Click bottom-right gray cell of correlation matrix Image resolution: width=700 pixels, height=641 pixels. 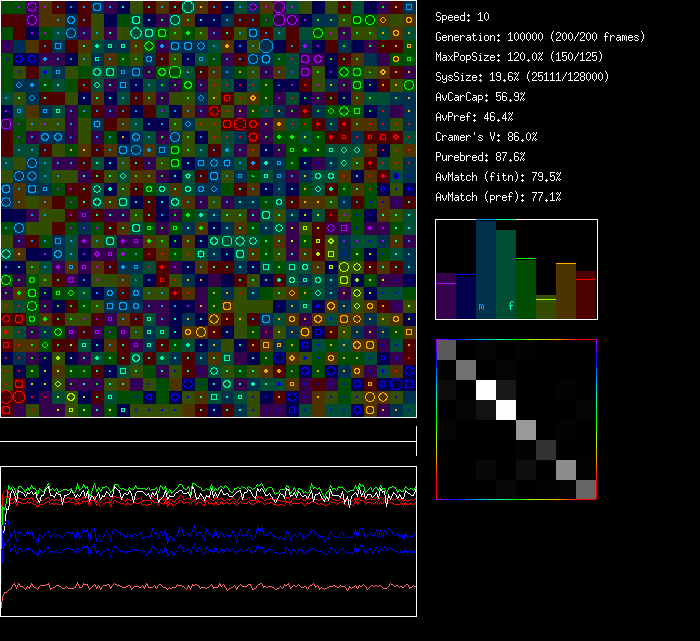(586, 489)
